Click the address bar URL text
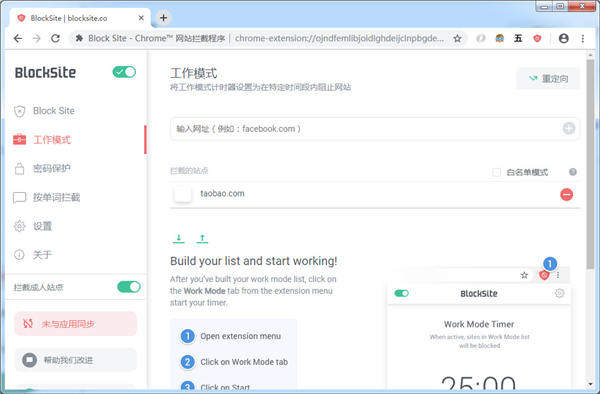Image resolution: width=600 pixels, height=394 pixels. (x=339, y=38)
